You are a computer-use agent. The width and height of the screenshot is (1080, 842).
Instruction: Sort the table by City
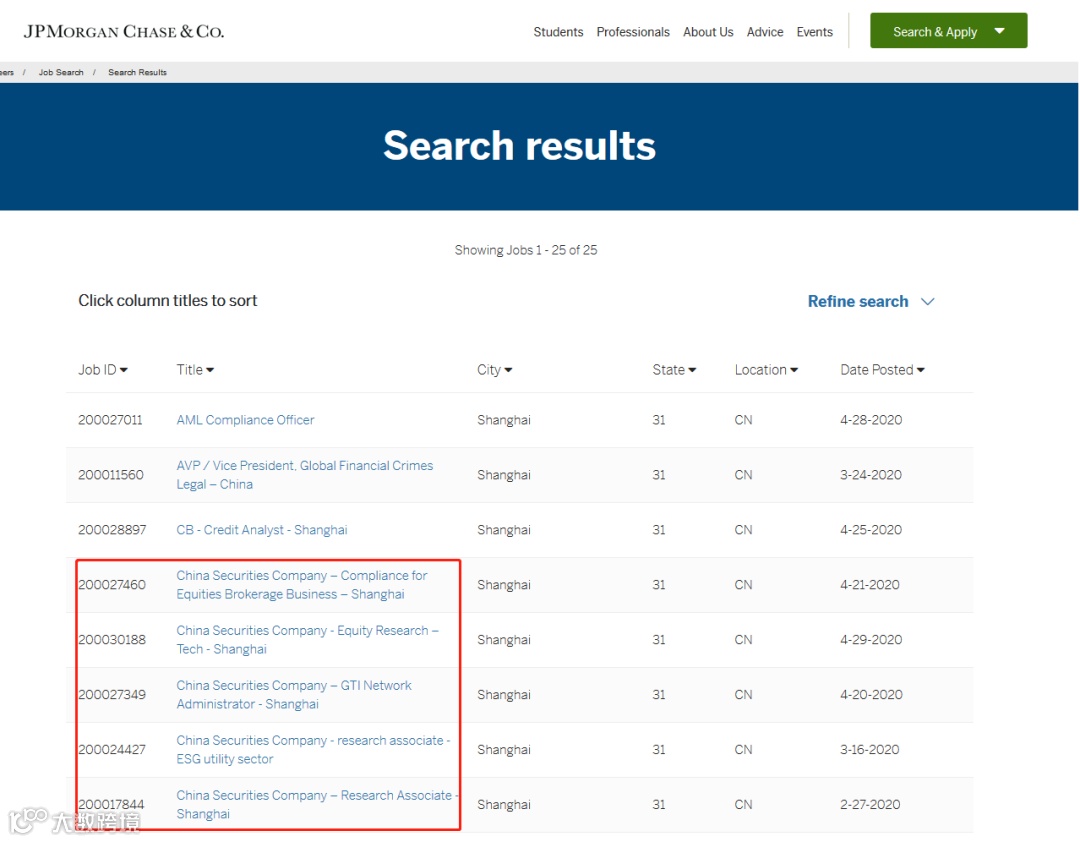495,370
